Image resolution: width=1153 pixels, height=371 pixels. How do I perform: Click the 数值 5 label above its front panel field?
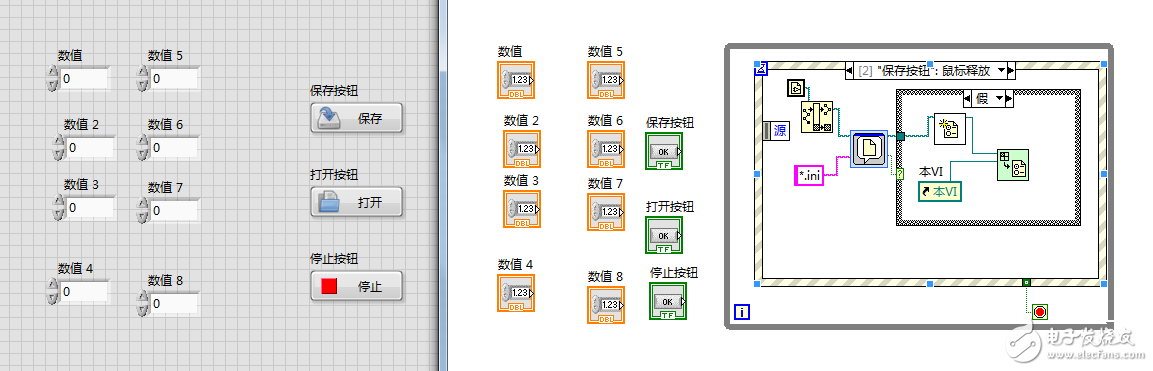coord(165,55)
